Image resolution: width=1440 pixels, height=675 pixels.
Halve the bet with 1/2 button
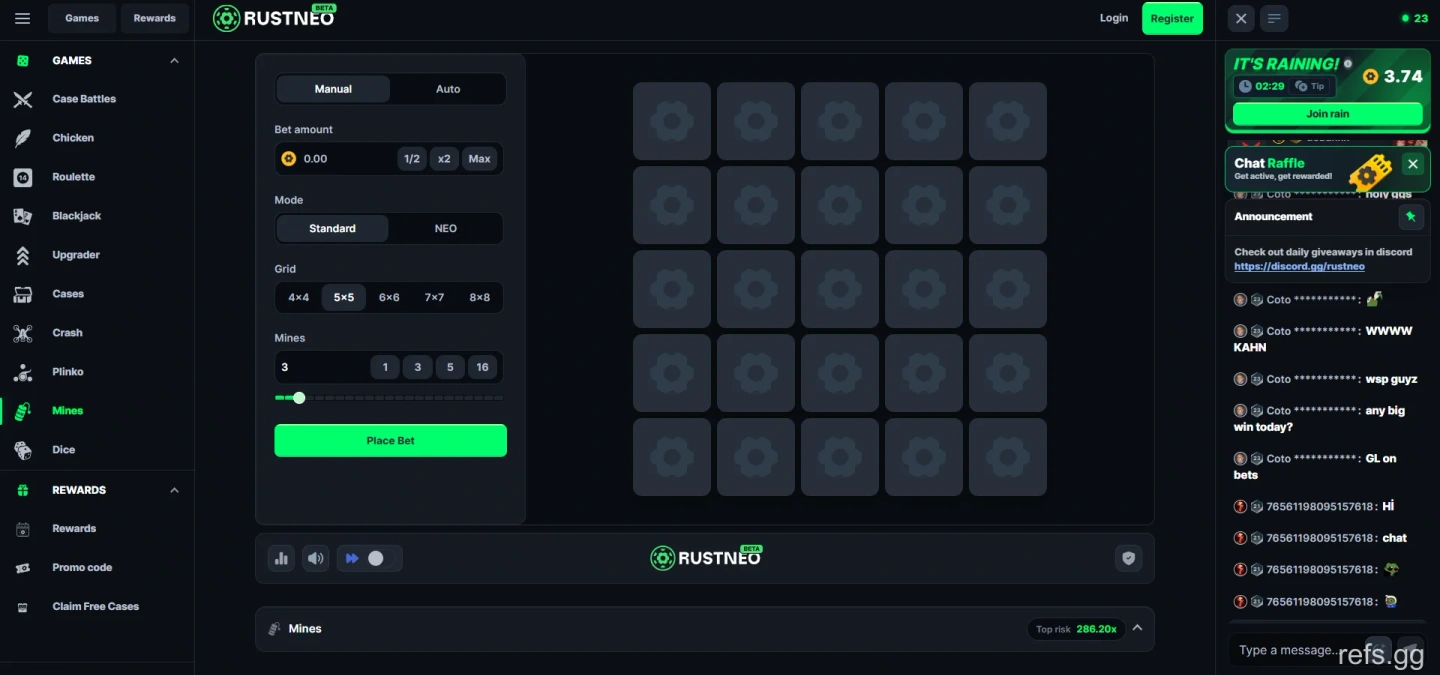tap(411, 159)
